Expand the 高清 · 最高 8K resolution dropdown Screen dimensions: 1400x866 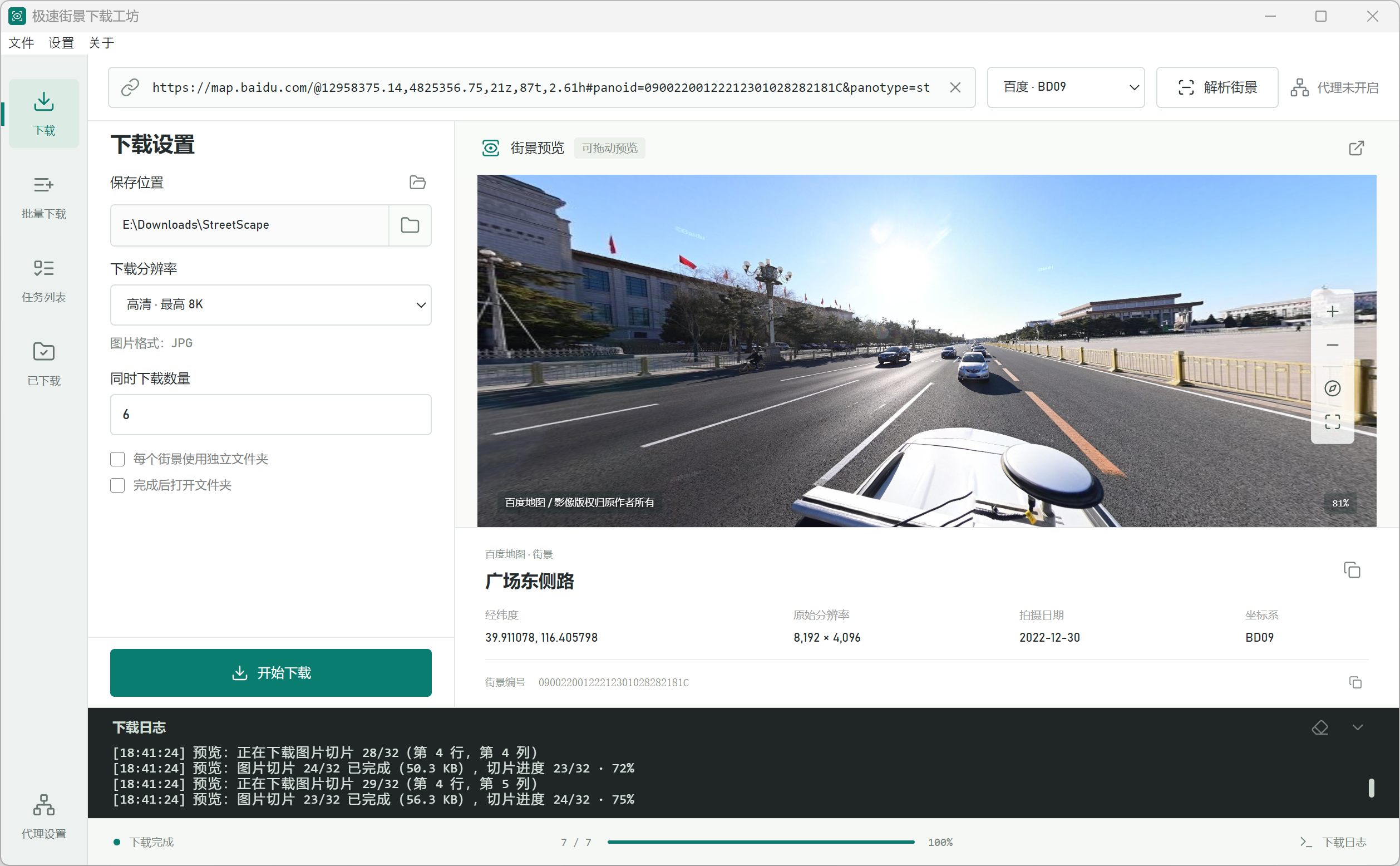[270, 304]
